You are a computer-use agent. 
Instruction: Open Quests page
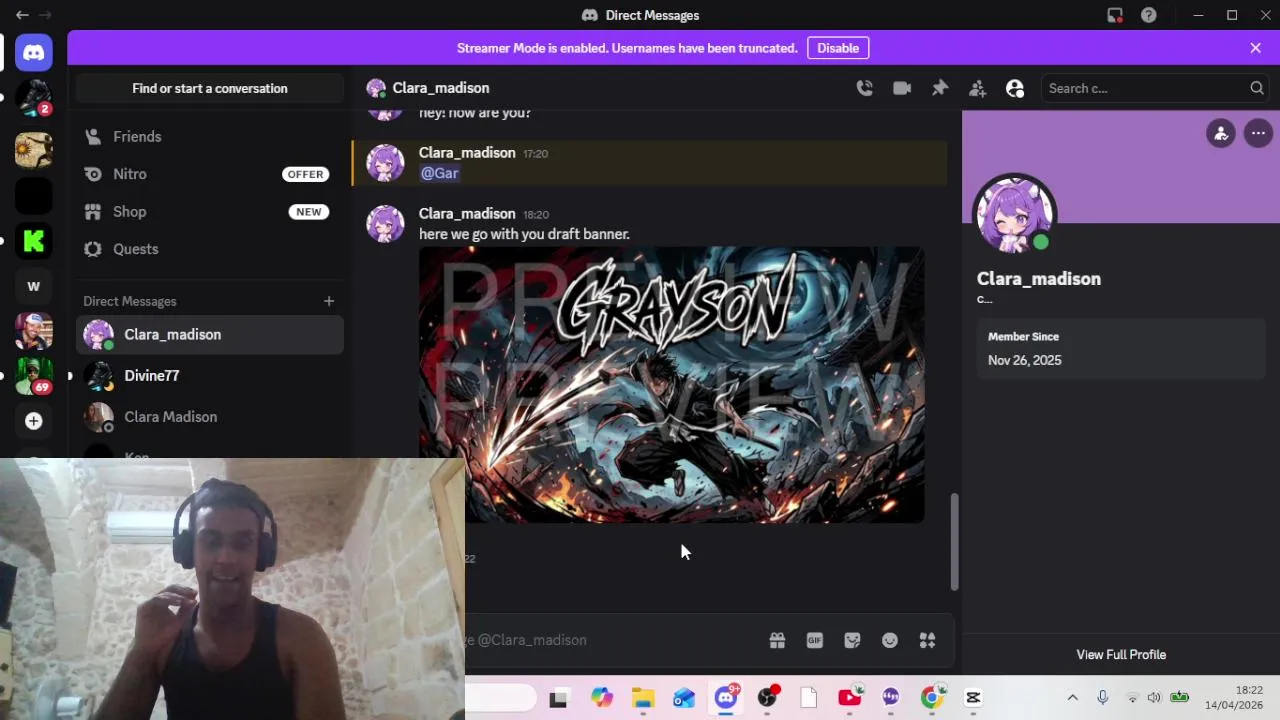point(210,249)
